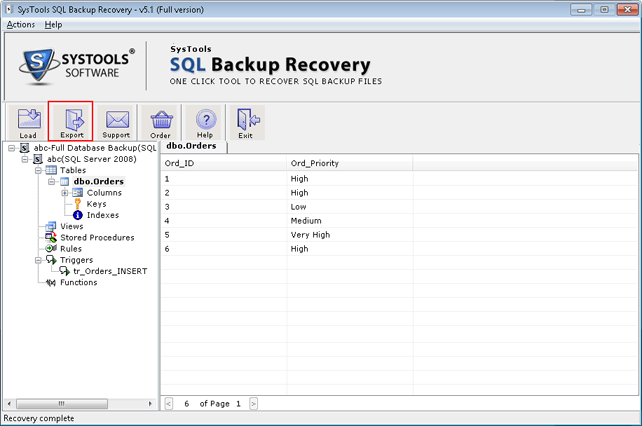Click the Stored Procedures icon
The image size is (642, 426).
(x=51, y=237)
